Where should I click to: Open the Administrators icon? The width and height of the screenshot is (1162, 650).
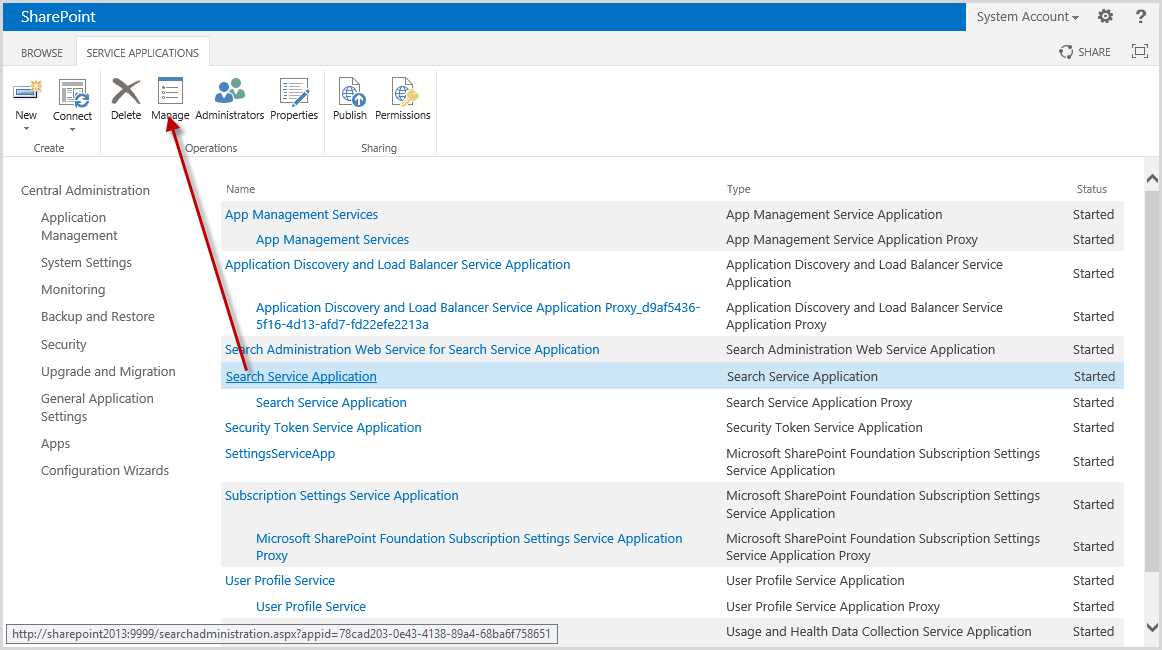click(229, 99)
